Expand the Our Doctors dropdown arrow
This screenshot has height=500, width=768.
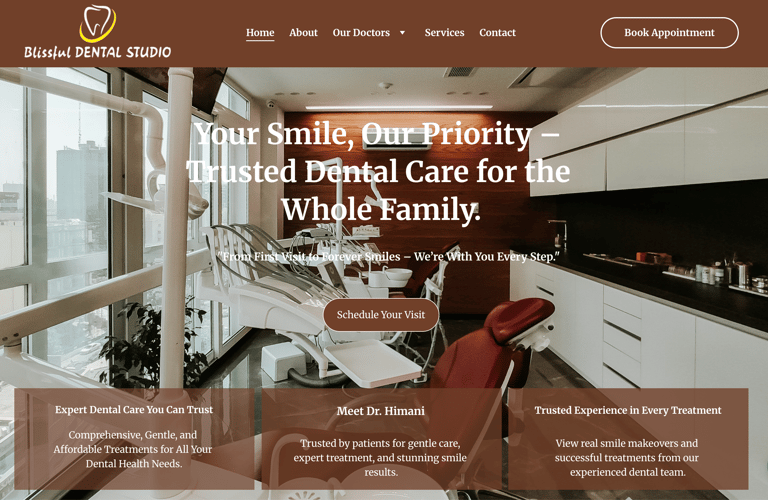[402, 33]
